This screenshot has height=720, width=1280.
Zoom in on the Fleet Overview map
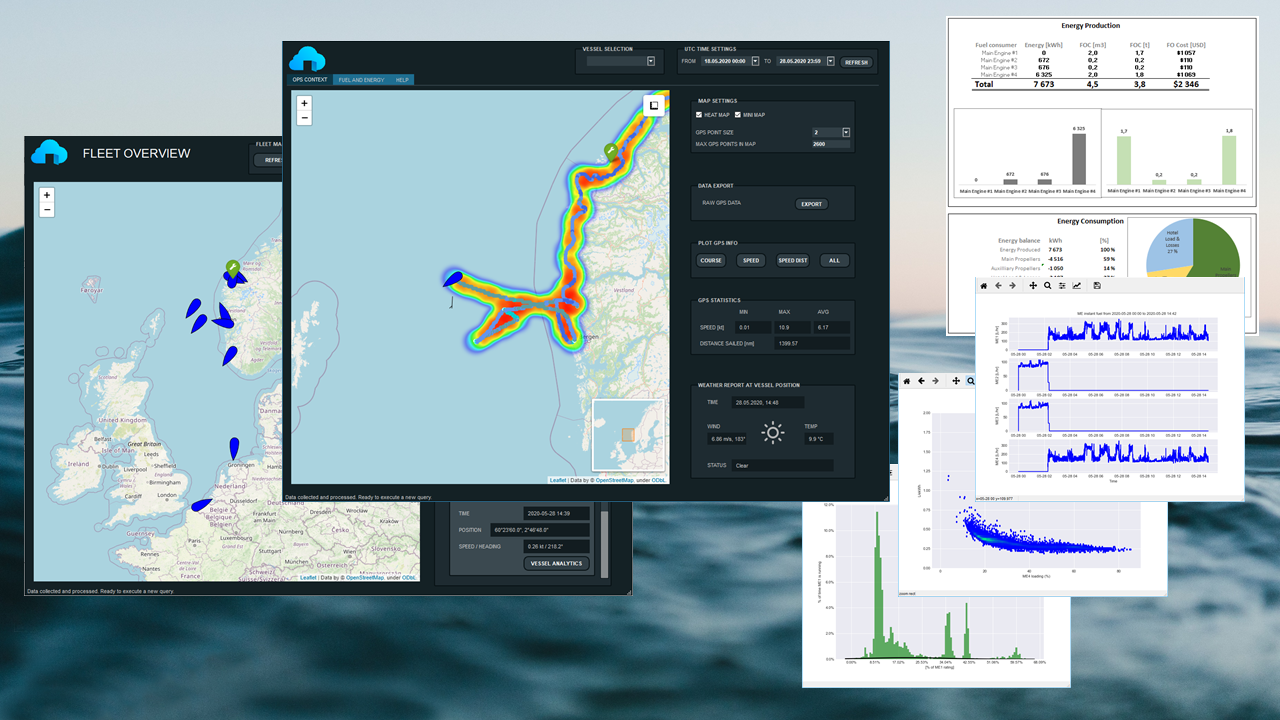pyautogui.click(x=47, y=195)
